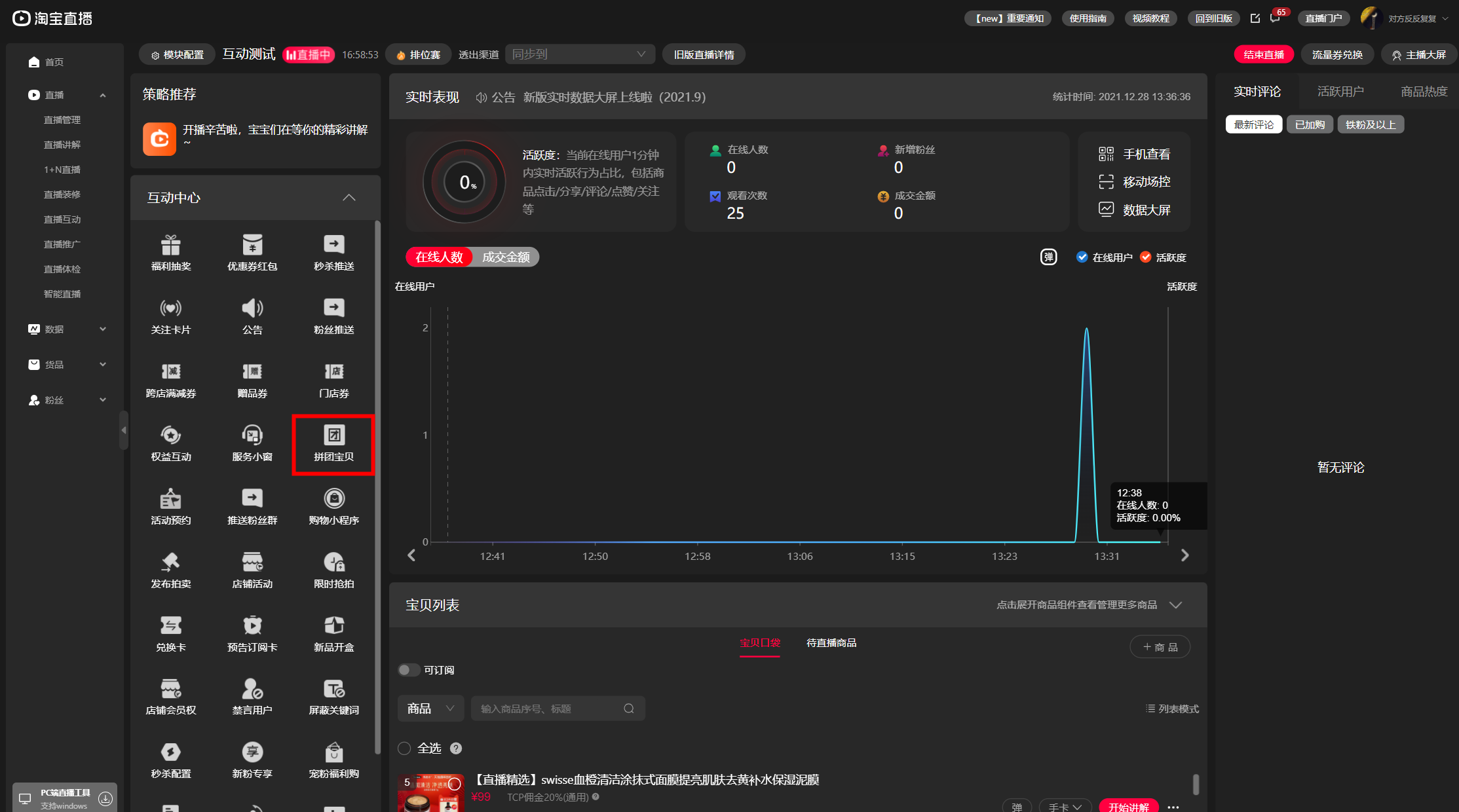
Task: Open the 禁言用户 mute user icon
Action: (x=252, y=689)
